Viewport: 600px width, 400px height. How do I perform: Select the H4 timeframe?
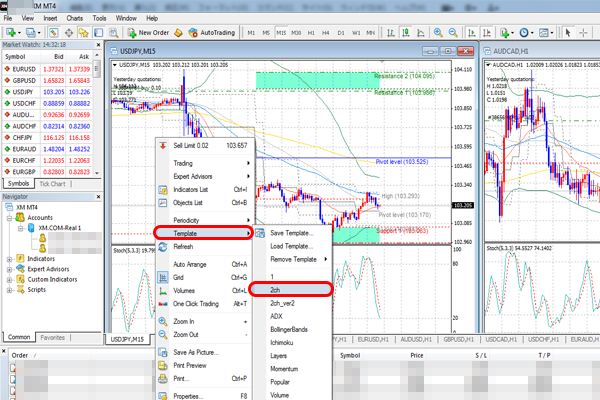[x=326, y=33]
